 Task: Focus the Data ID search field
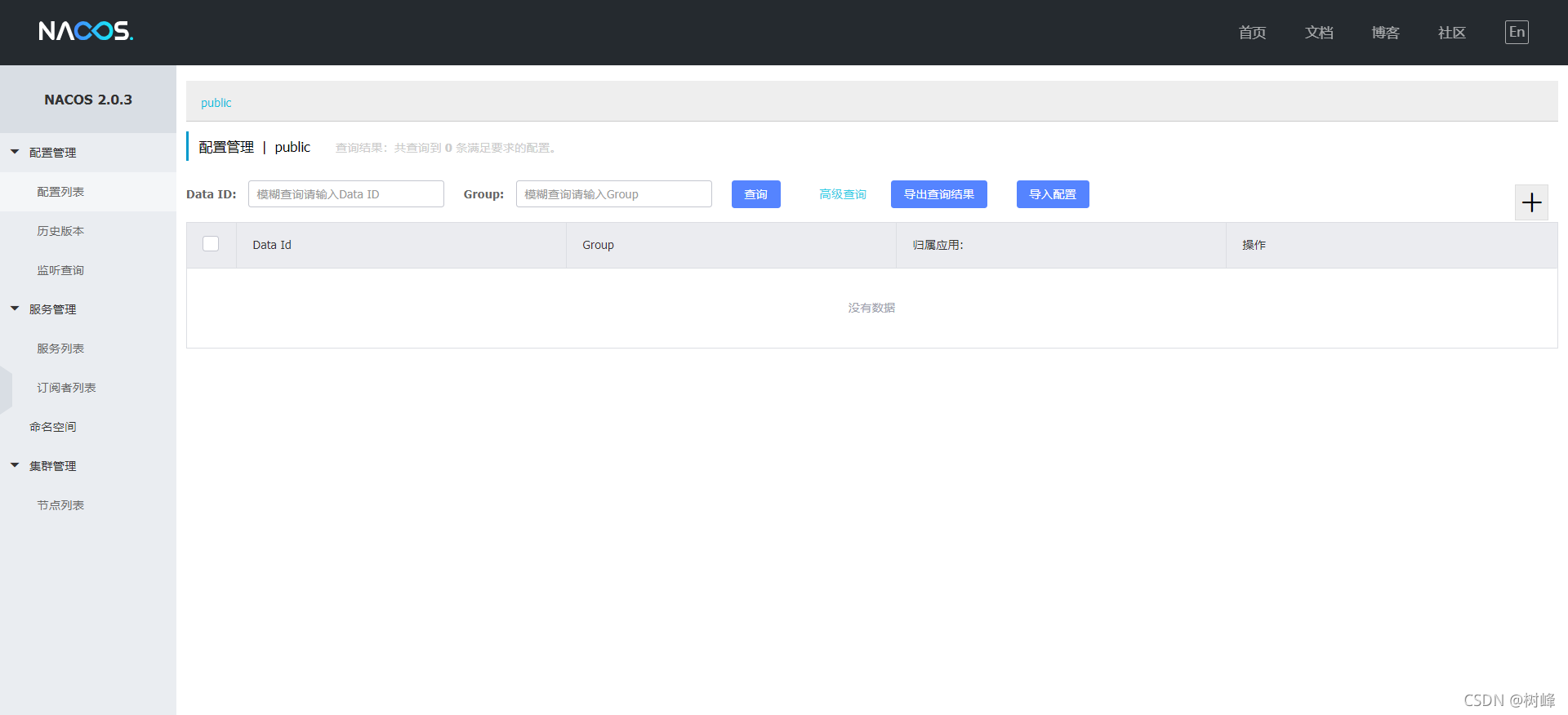point(346,194)
